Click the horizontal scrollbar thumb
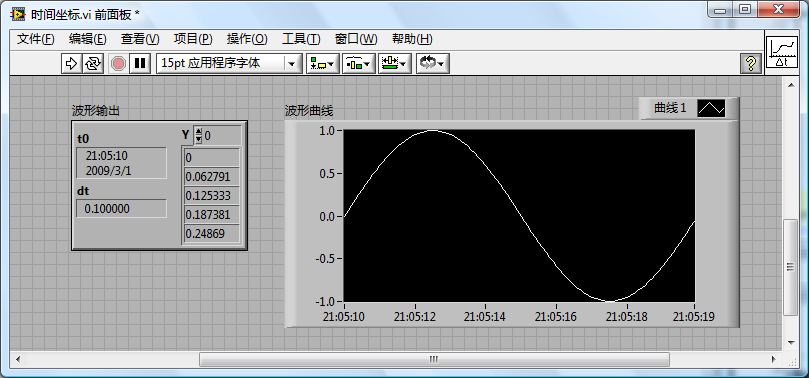 (x=434, y=359)
